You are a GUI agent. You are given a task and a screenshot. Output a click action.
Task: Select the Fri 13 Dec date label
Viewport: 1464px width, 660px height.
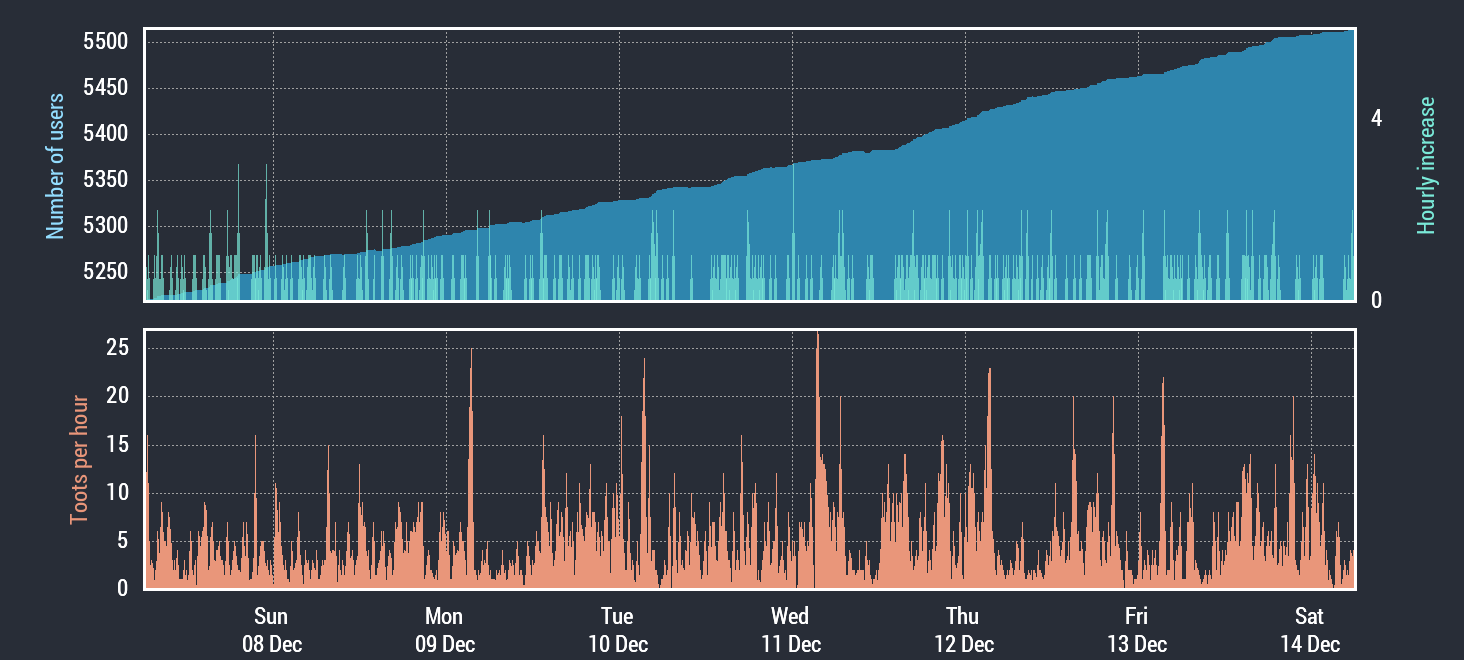[x=1136, y=630]
